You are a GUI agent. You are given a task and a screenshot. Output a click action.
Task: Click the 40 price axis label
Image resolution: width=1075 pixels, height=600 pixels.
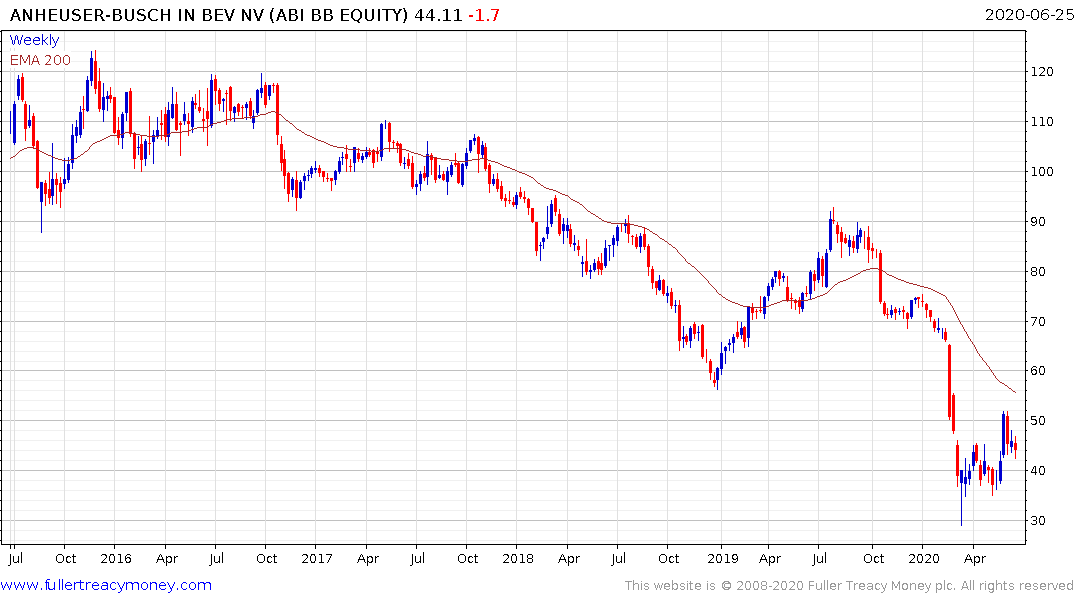(1038, 470)
